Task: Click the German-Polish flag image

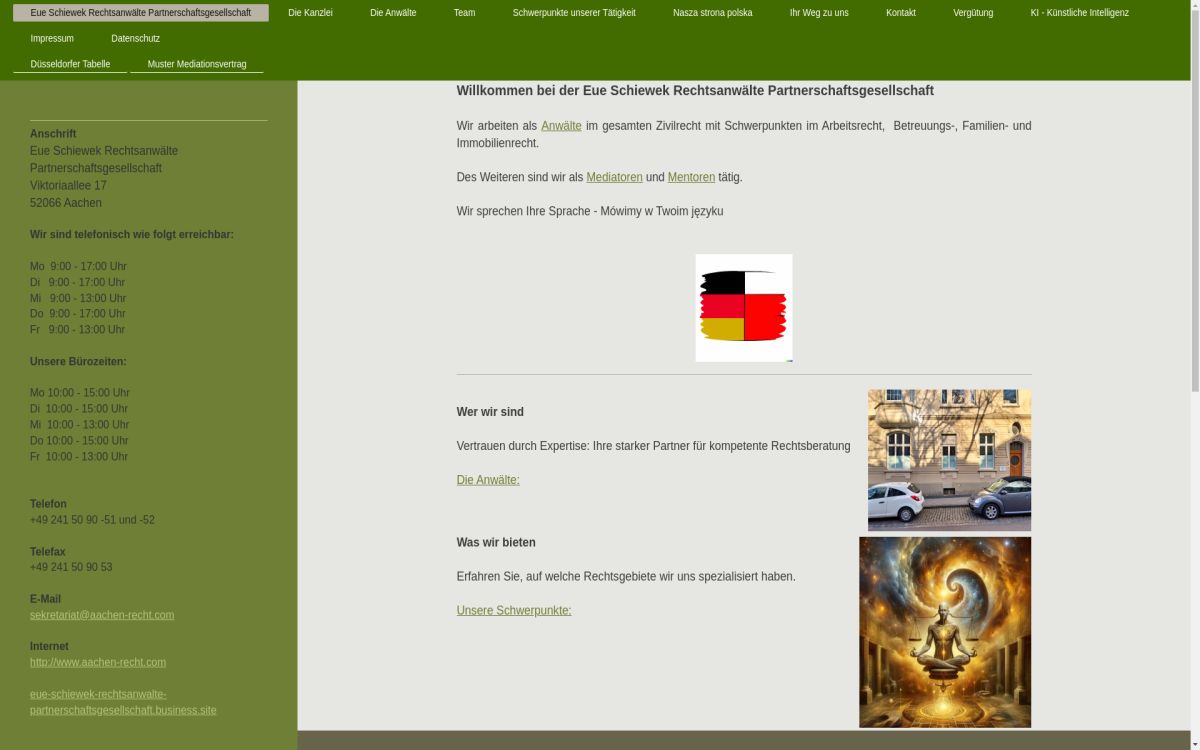Action: (743, 307)
